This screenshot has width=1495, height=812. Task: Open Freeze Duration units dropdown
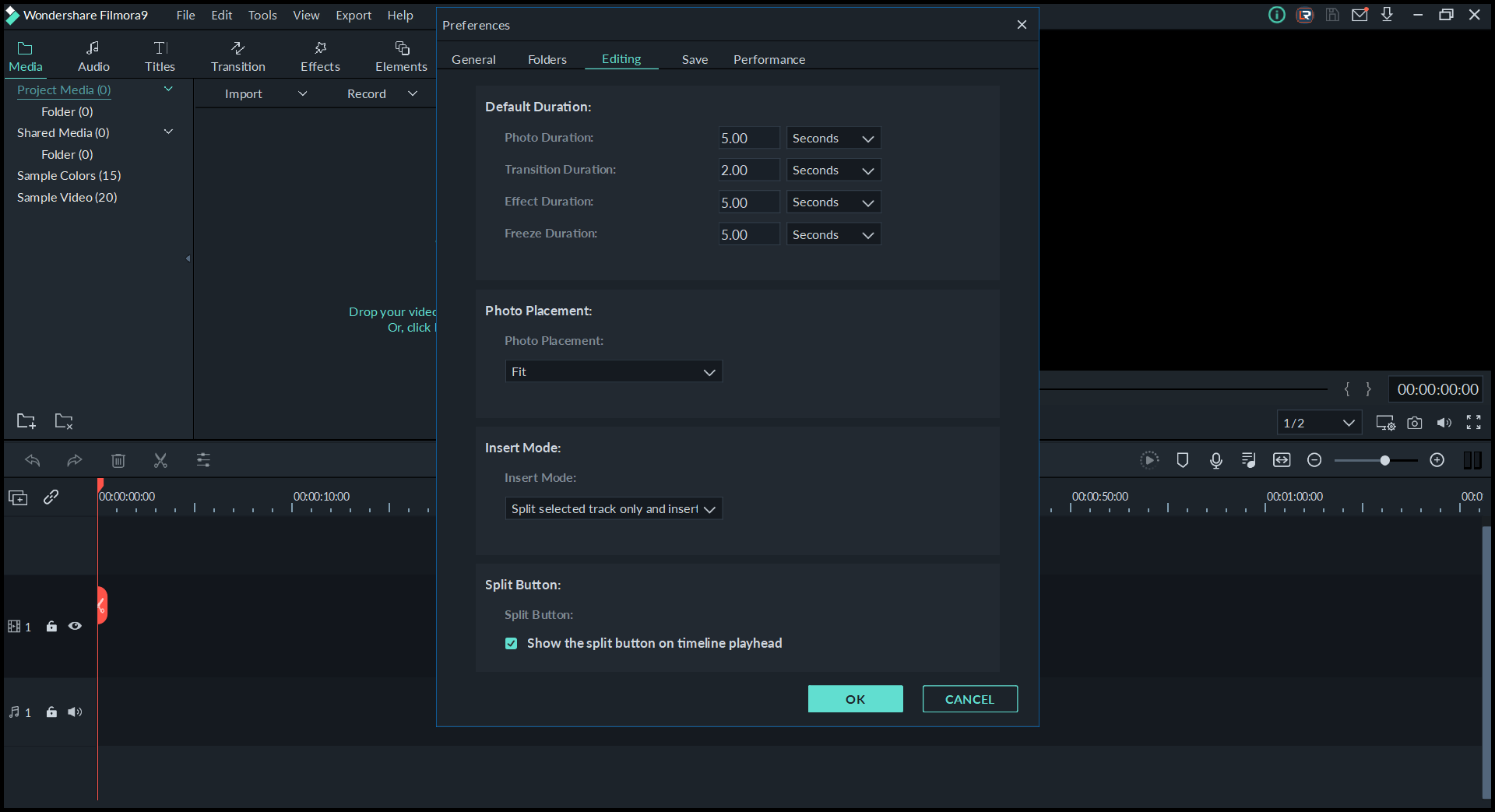833,234
